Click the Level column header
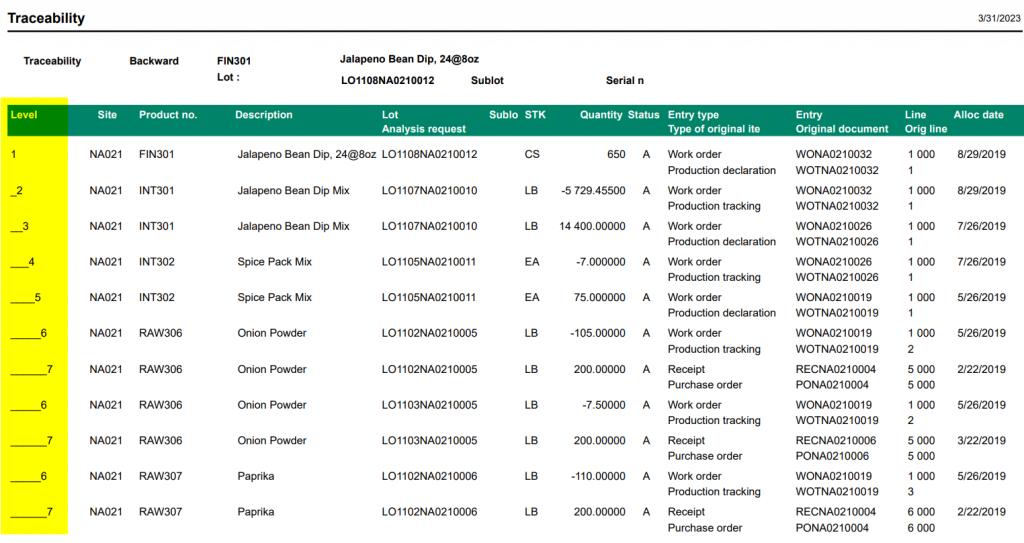 pyautogui.click(x=24, y=115)
